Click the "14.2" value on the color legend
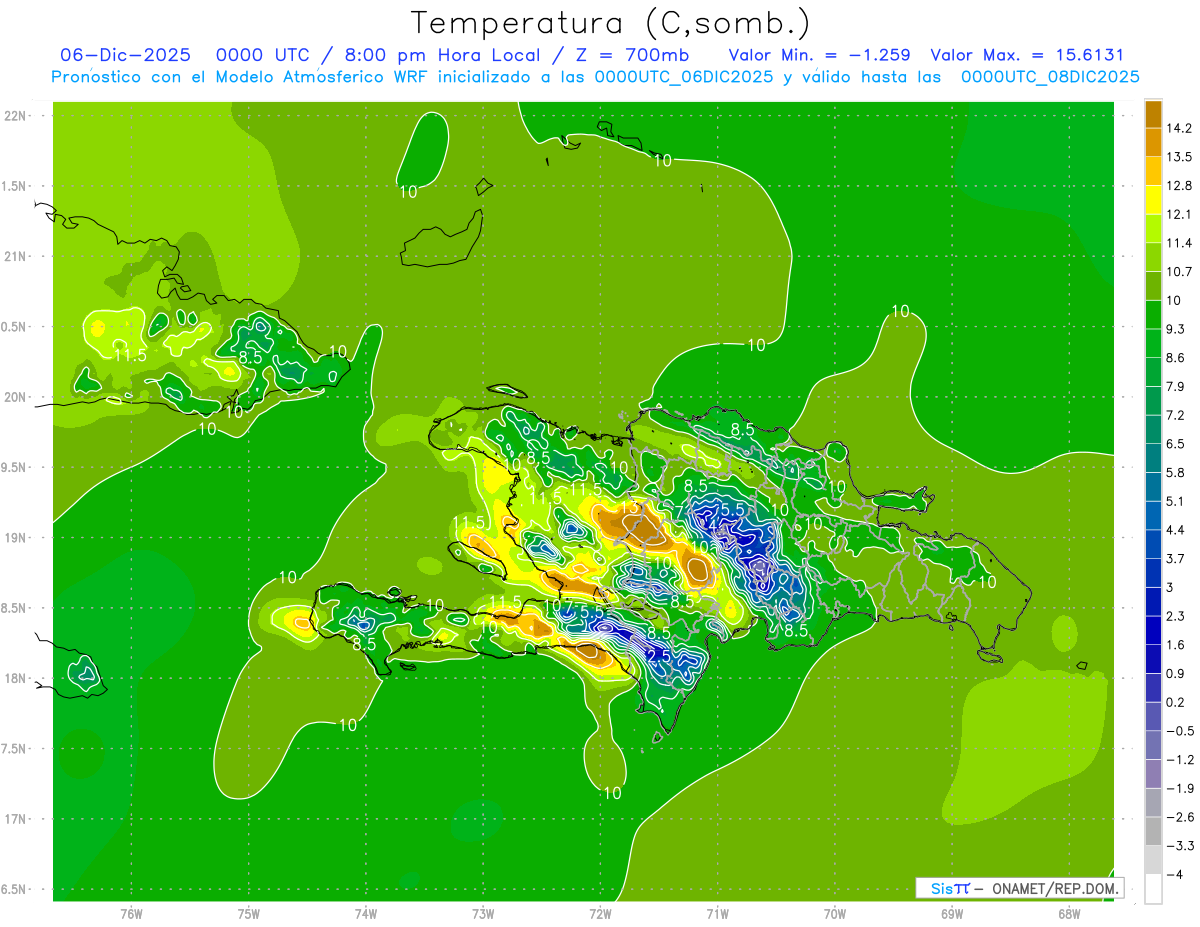1200x927 pixels. (x=1179, y=128)
